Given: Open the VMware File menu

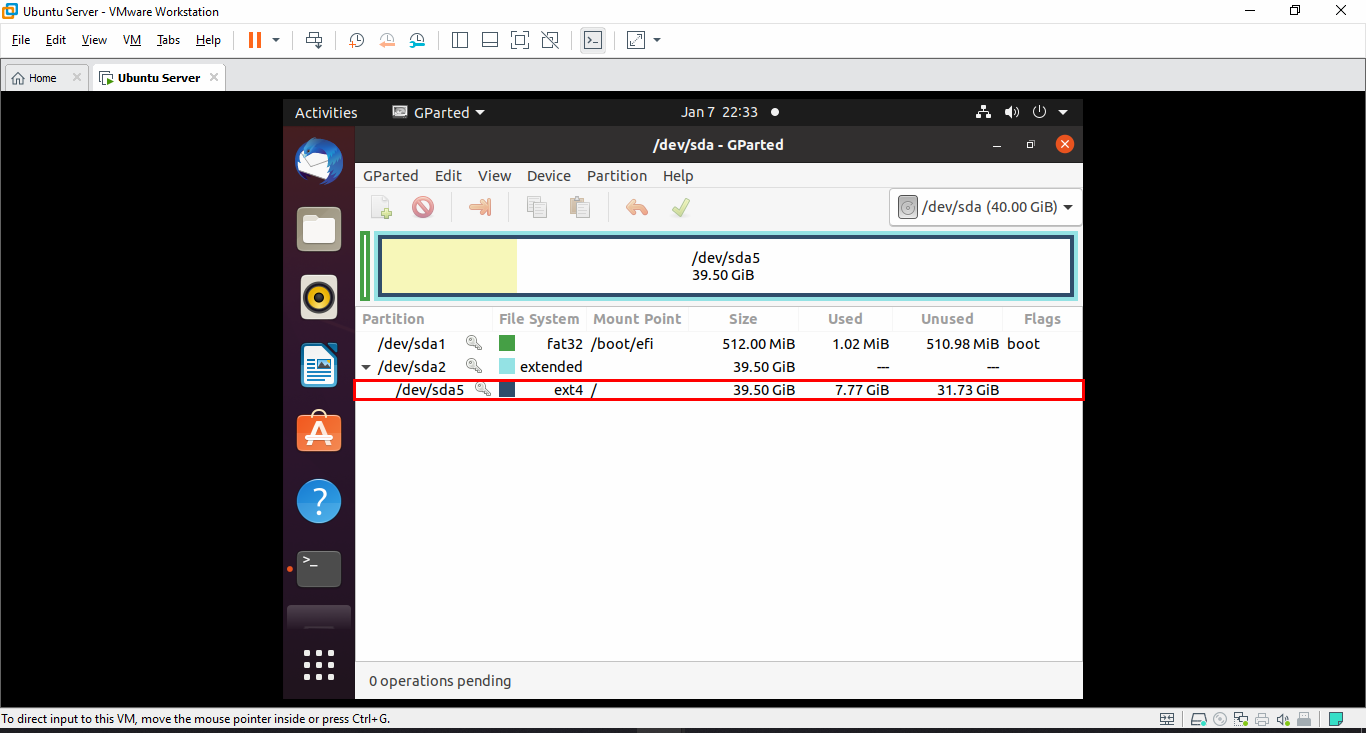Looking at the screenshot, I should pos(21,40).
